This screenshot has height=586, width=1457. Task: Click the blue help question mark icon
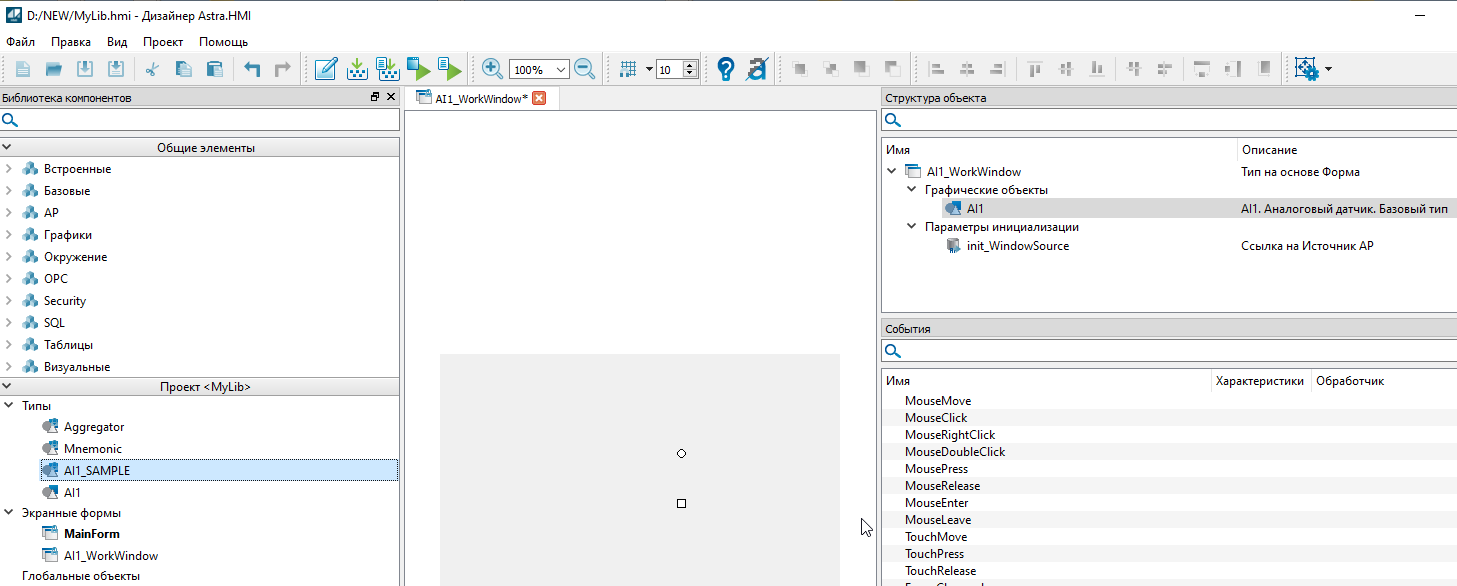coord(726,69)
